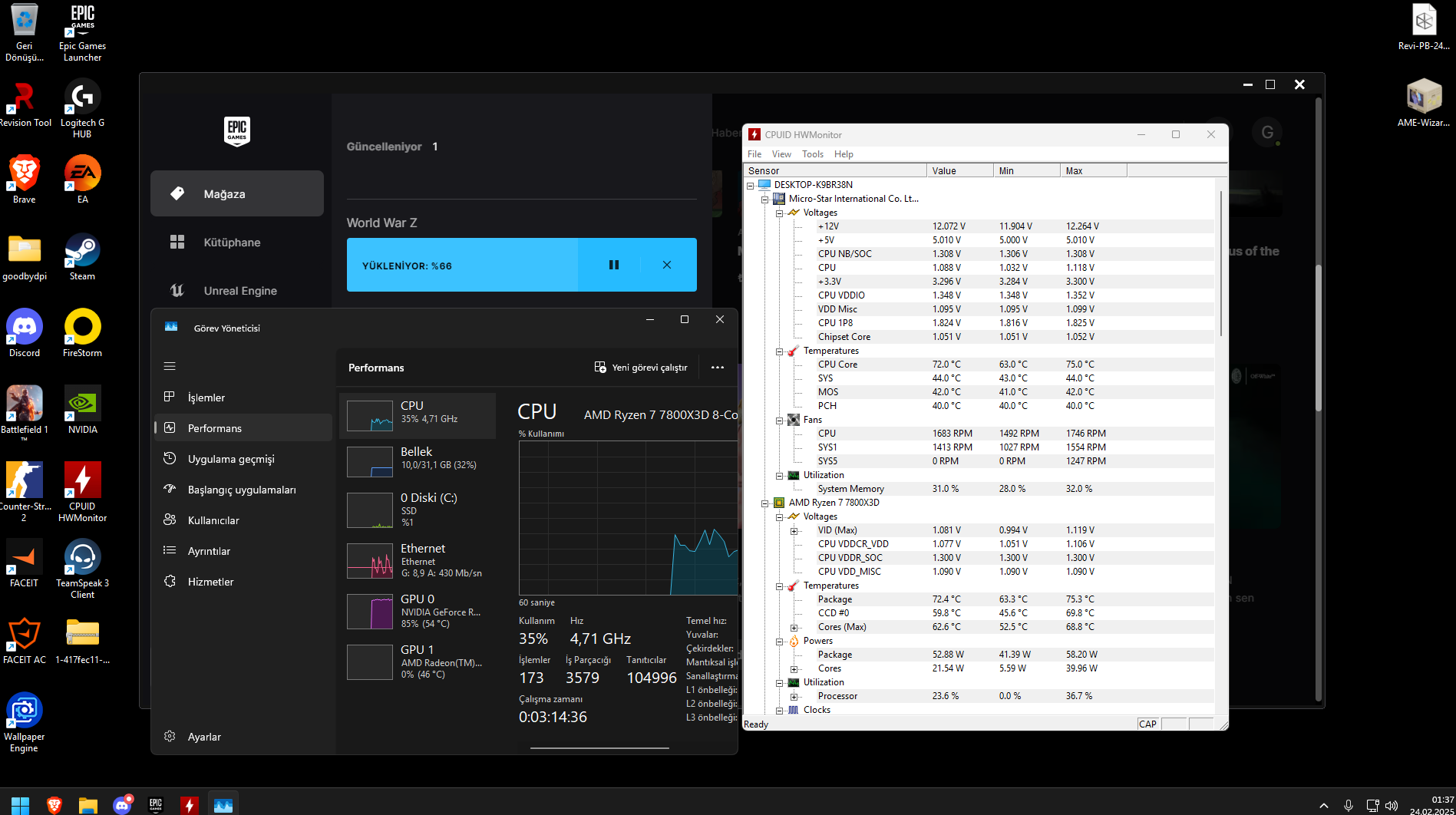The height and width of the screenshot is (815, 1456).
Task: Open FACEIT AC desktop icon
Action: [x=24, y=640]
